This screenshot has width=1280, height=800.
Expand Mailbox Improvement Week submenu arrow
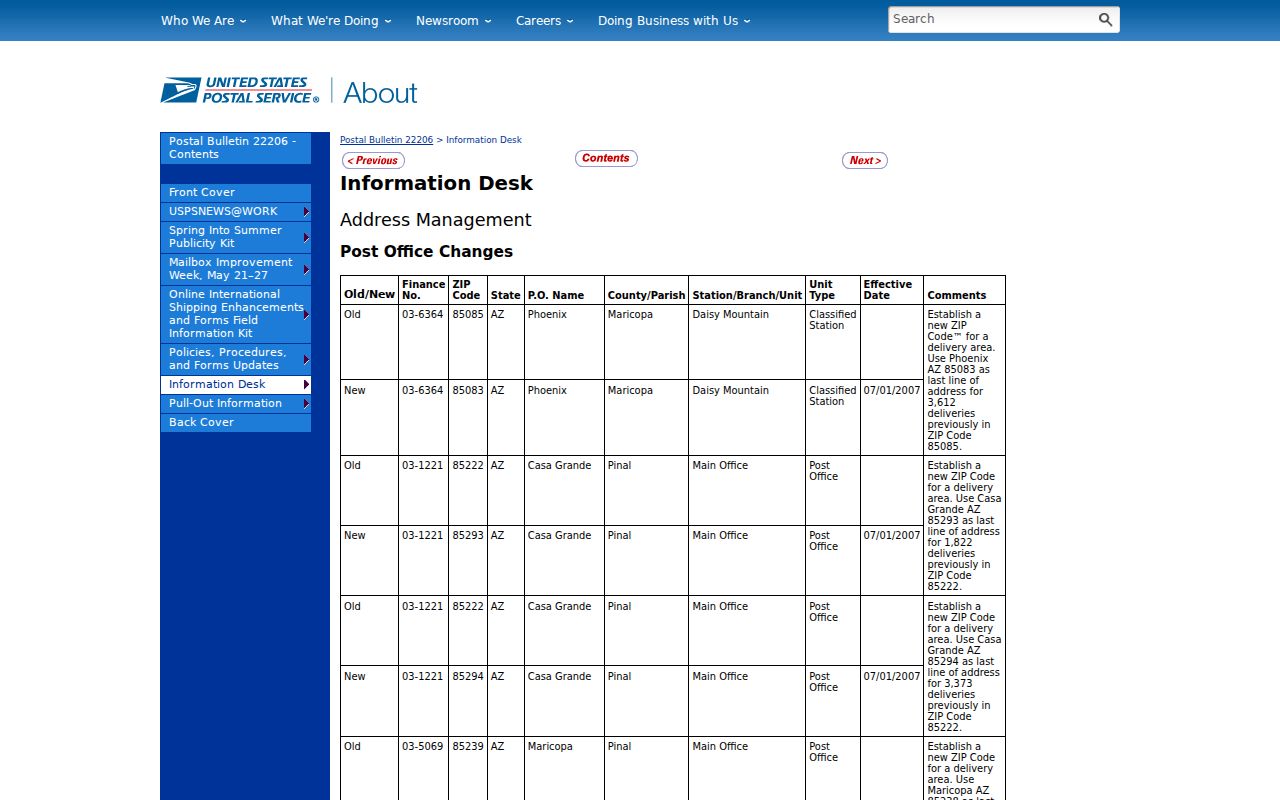click(306, 269)
